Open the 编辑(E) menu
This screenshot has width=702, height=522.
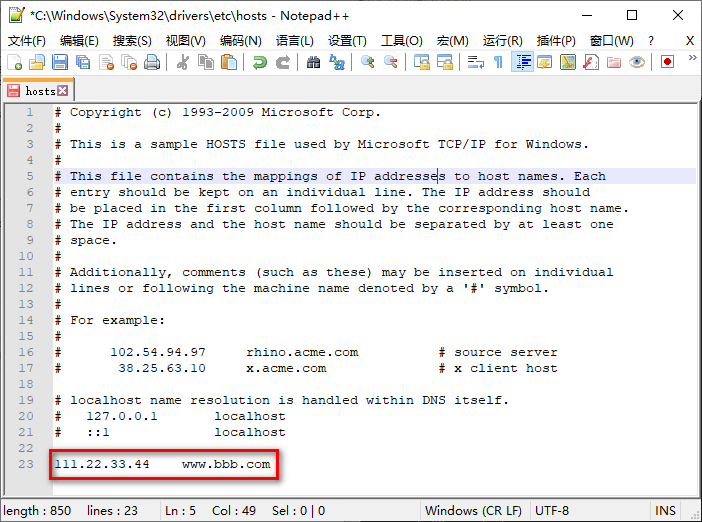click(79, 41)
